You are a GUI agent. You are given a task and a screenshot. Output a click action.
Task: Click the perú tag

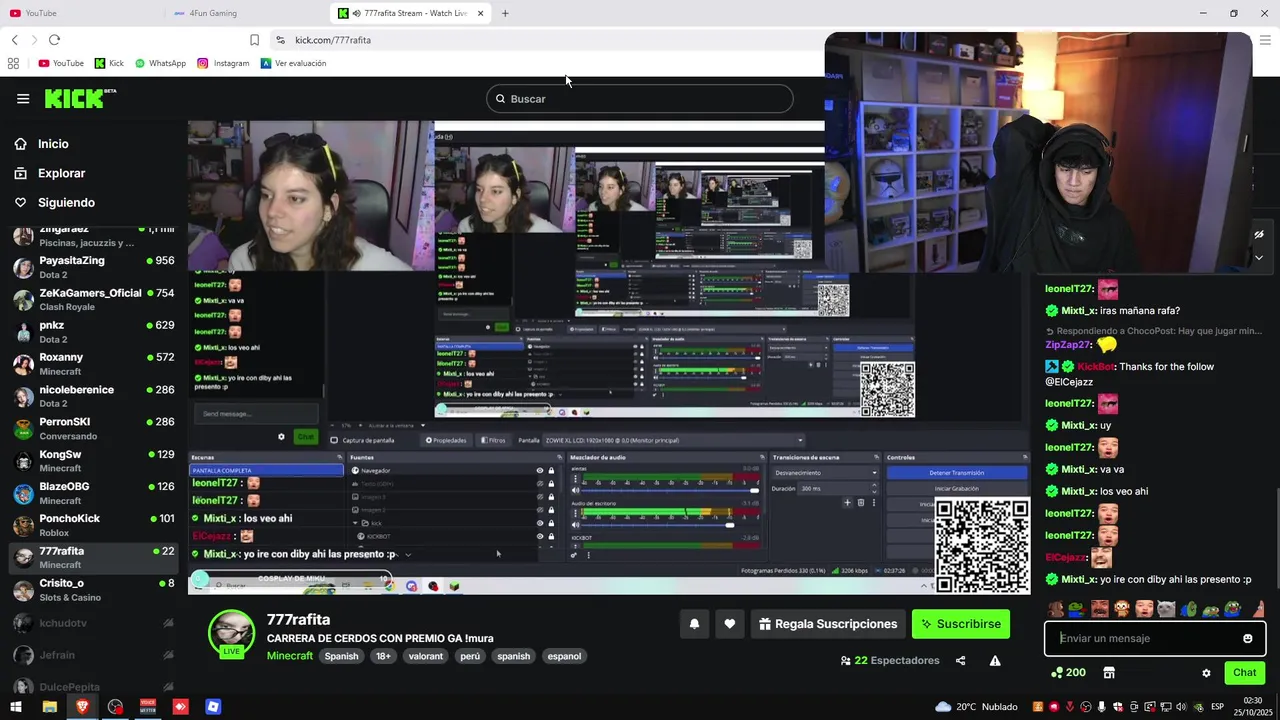[x=470, y=656]
